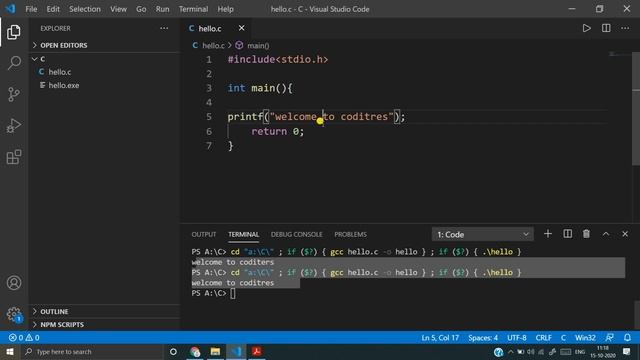Open the View menu

point(118,9)
